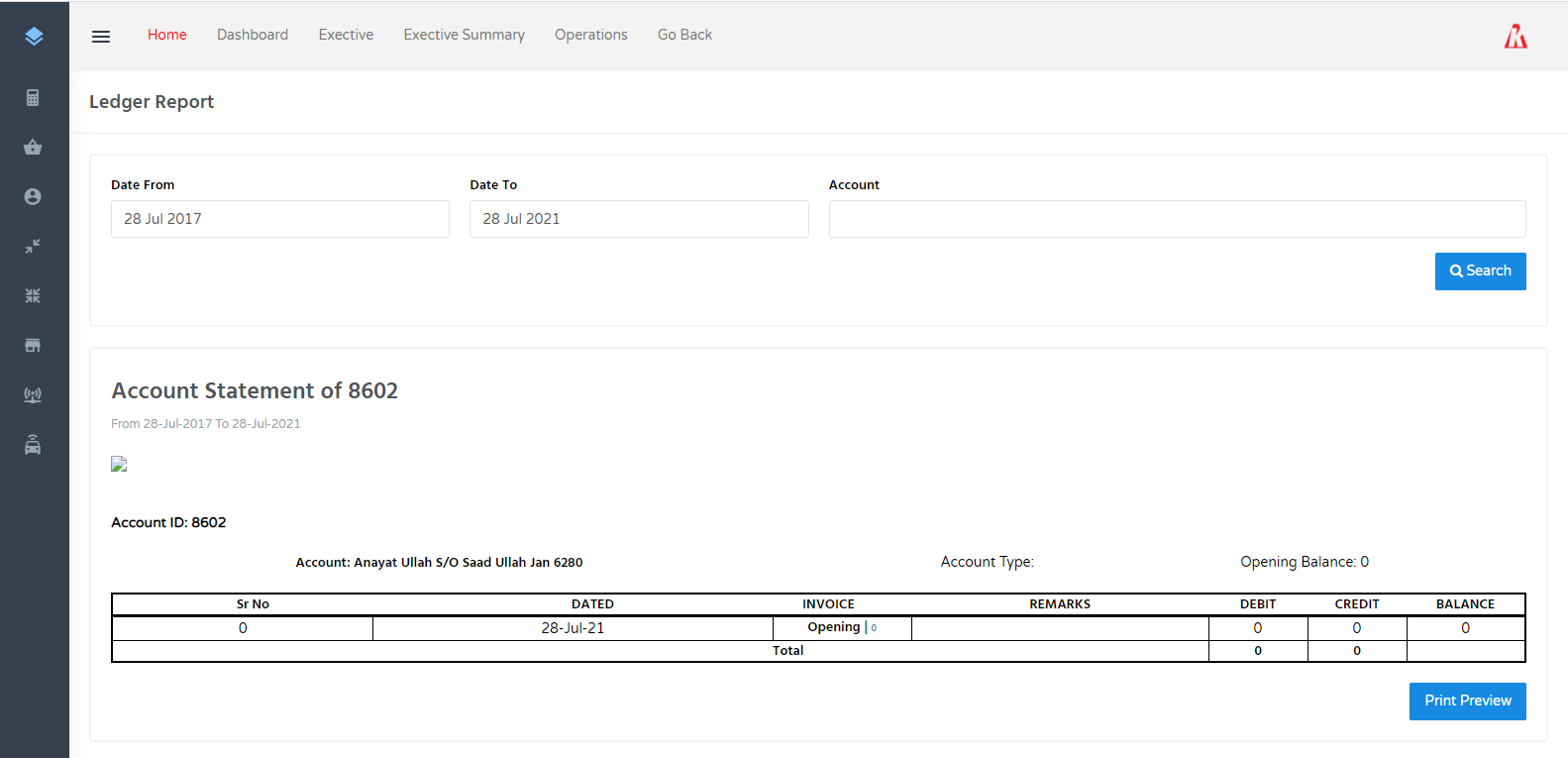Click the red logo in top right
Viewport: 1568px width, 758px height.
click(1516, 37)
